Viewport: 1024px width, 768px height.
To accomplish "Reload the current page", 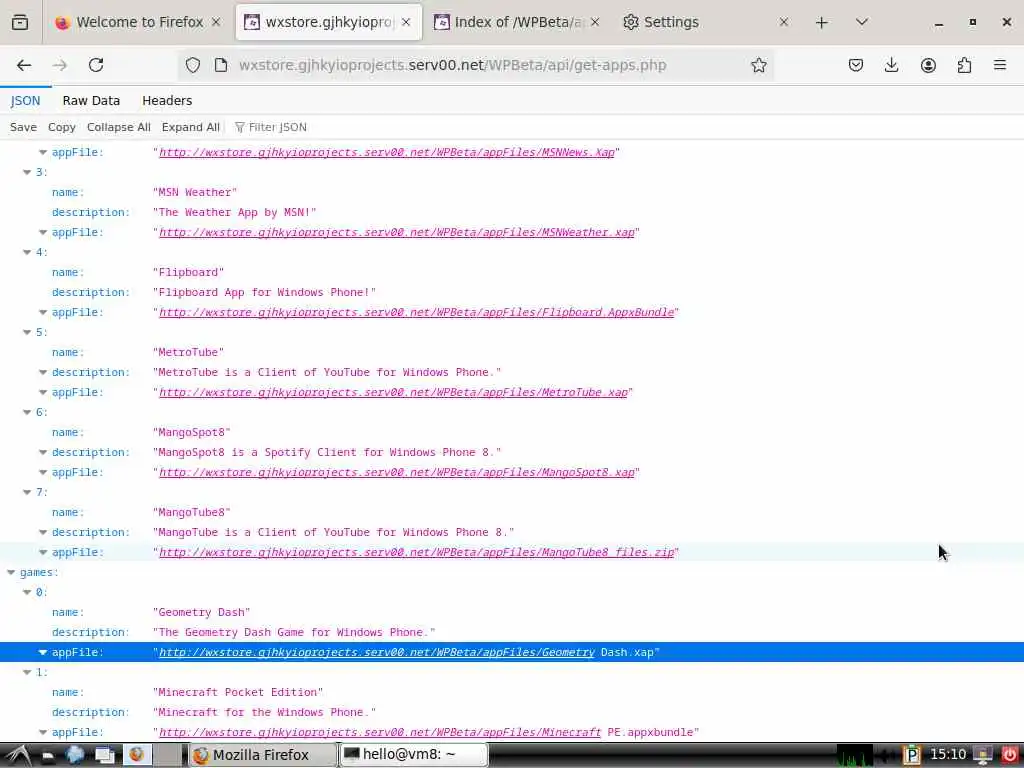I will 96,65.
